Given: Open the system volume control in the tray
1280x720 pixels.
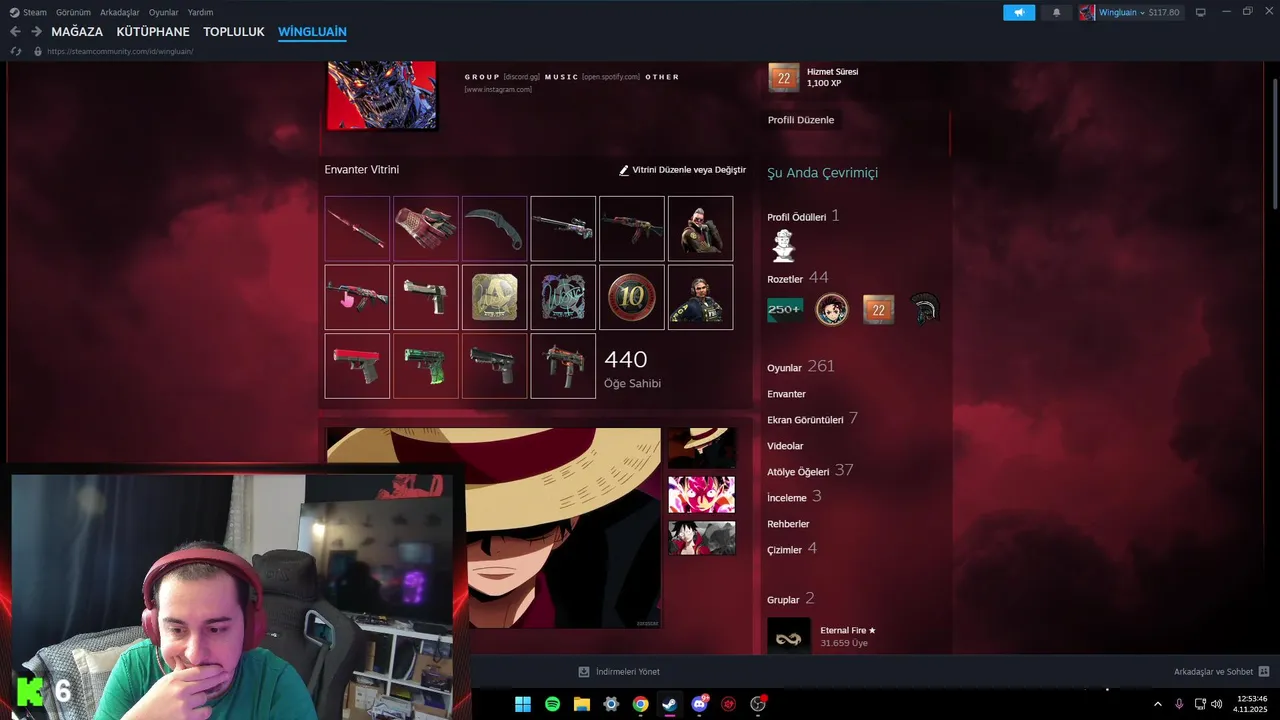Looking at the screenshot, I should pyautogui.click(x=1216, y=704).
